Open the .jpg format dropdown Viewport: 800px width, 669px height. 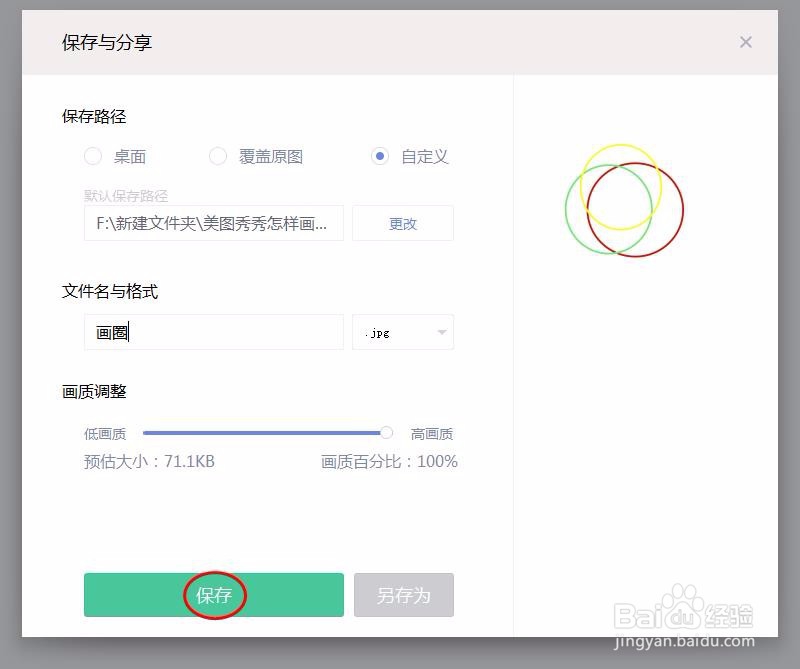pyautogui.click(x=403, y=332)
